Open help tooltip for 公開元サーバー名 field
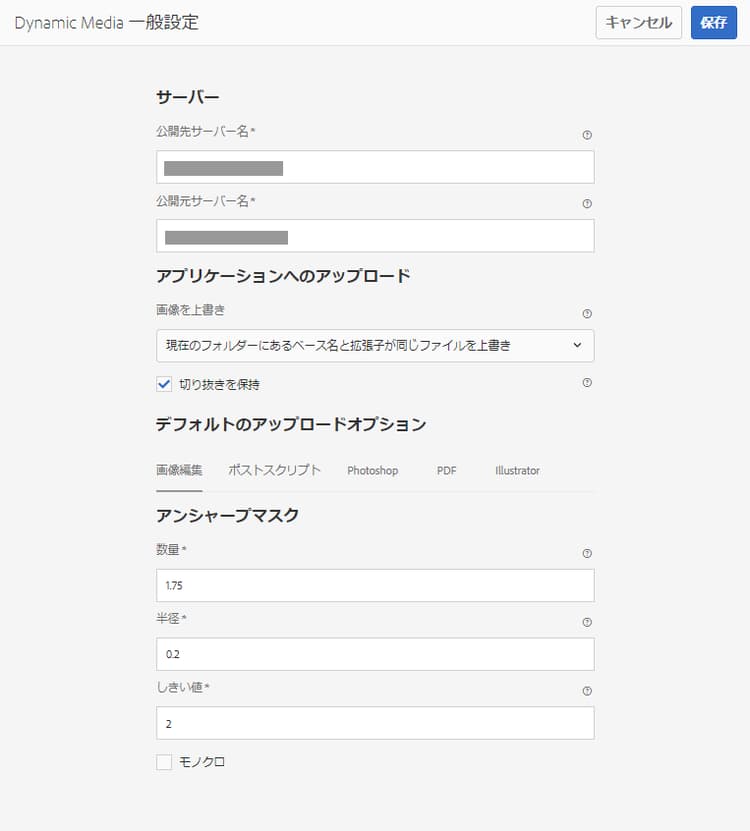Viewport: 750px width, 831px height. coord(587,203)
